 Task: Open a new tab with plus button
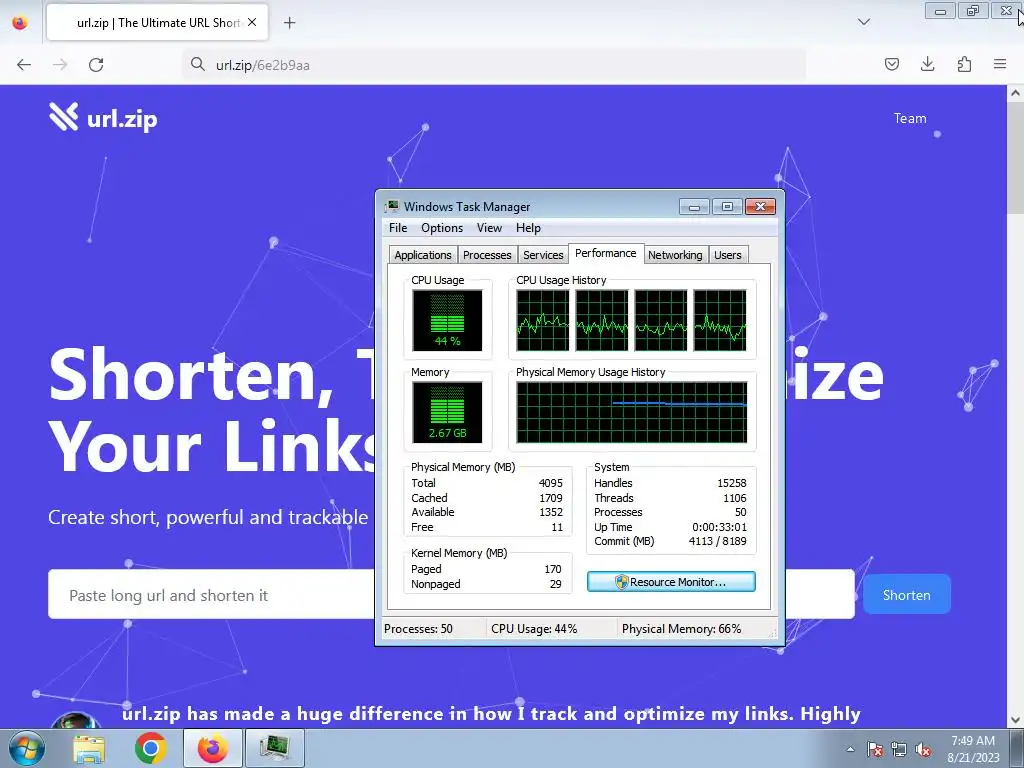click(x=289, y=23)
